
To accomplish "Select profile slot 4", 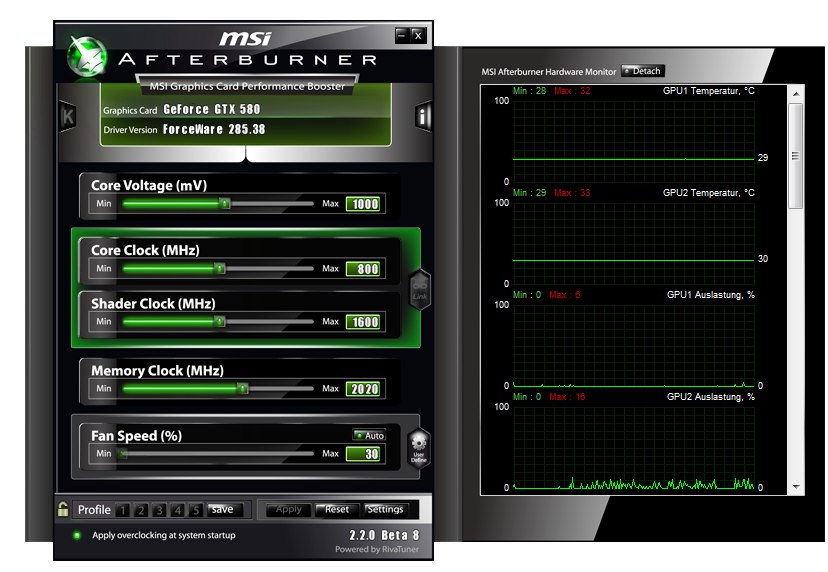I will (177, 510).
